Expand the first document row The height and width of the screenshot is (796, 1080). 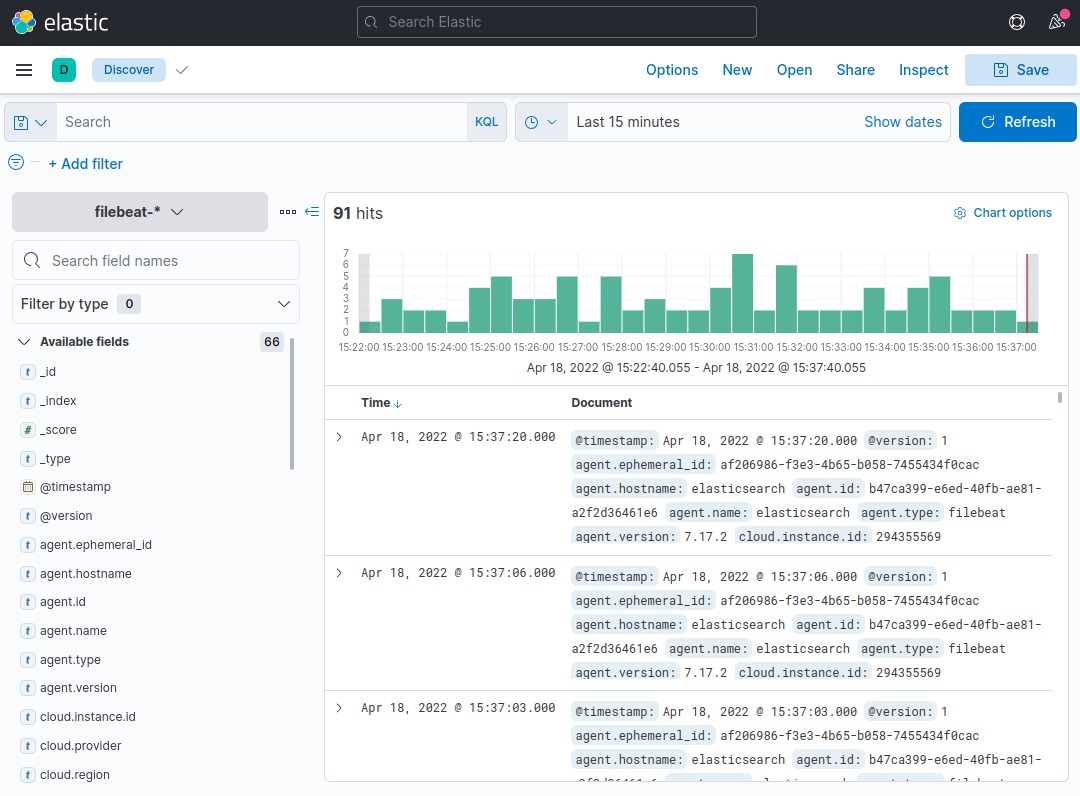pos(338,437)
